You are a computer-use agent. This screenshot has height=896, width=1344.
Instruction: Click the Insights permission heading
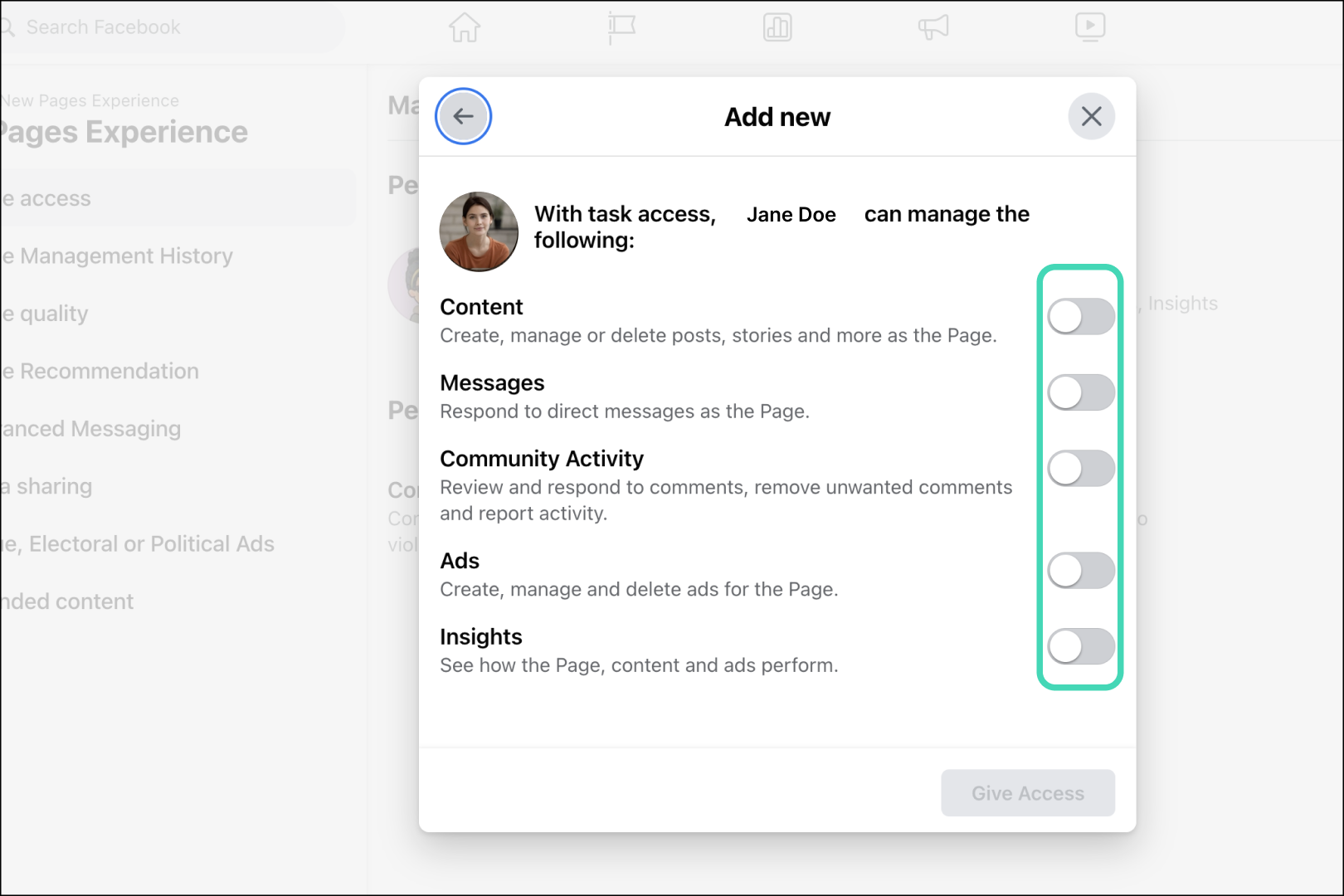[480, 637]
